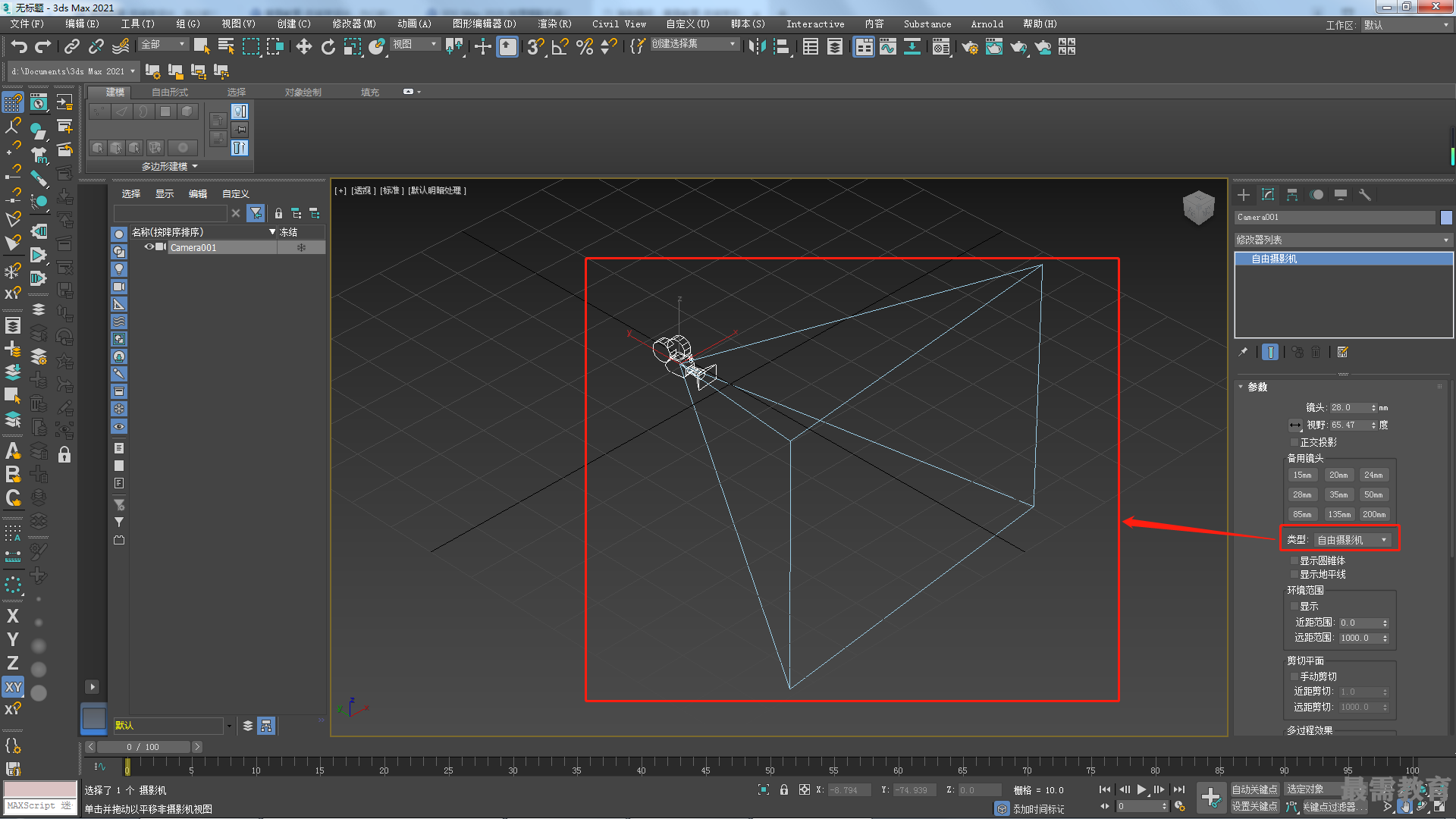Click the select by name icon
The height and width of the screenshot is (819, 1456).
[226, 47]
